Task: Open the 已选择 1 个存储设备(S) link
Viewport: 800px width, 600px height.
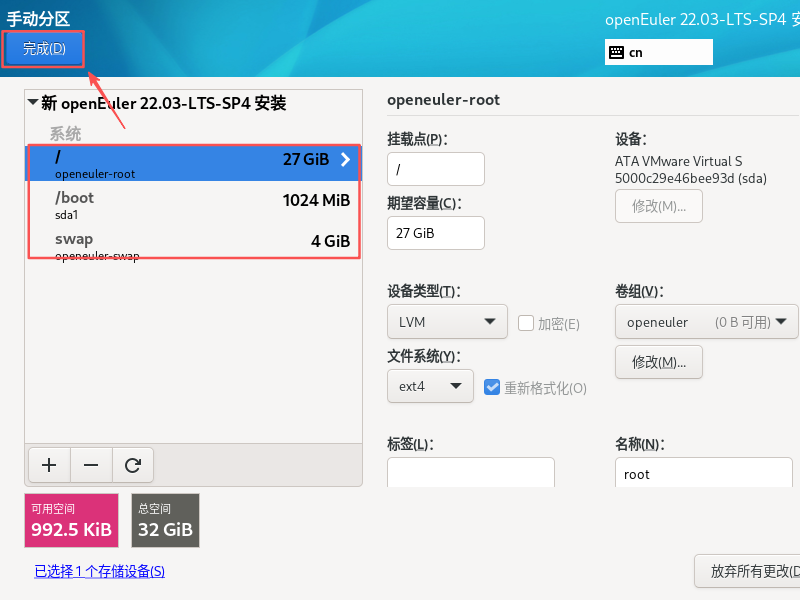Action: (99, 571)
